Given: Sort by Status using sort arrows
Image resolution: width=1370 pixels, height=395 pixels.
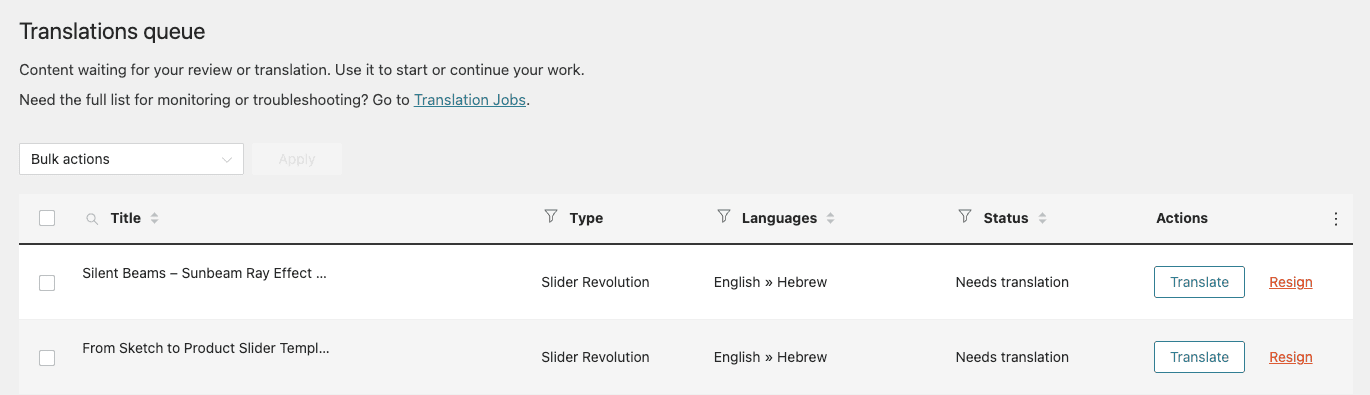Looking at the screenshot, I should 1042,218.
